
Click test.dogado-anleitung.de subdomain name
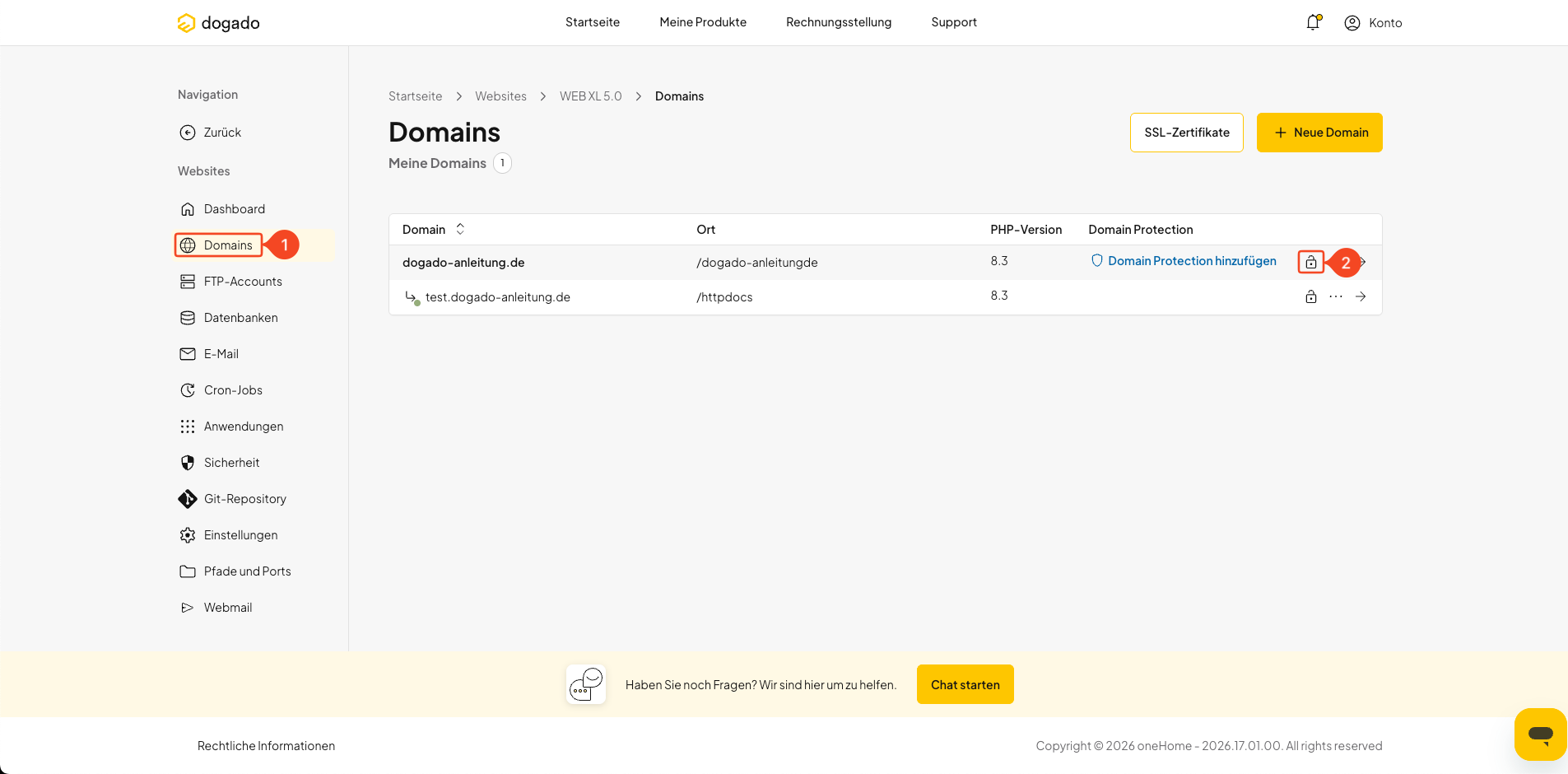498,297
